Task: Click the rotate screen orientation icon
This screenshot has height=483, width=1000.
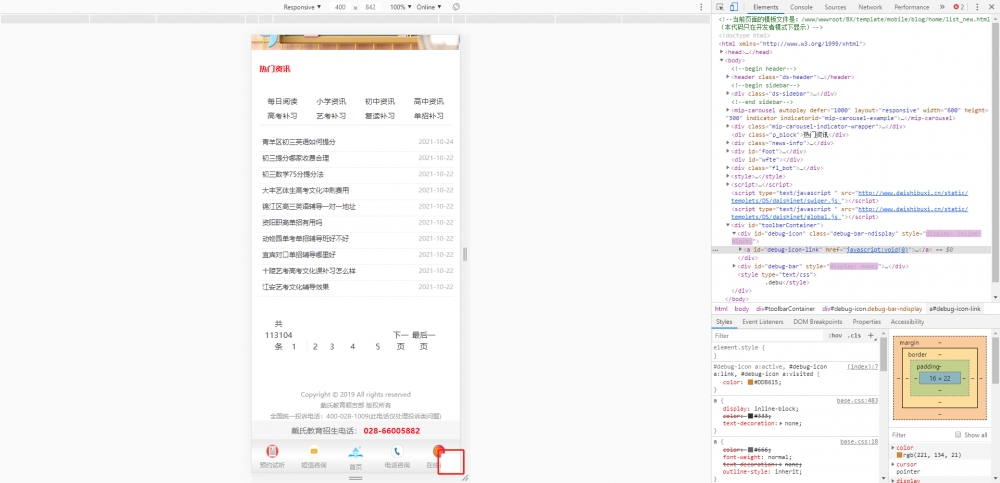Action: (456, 7)
